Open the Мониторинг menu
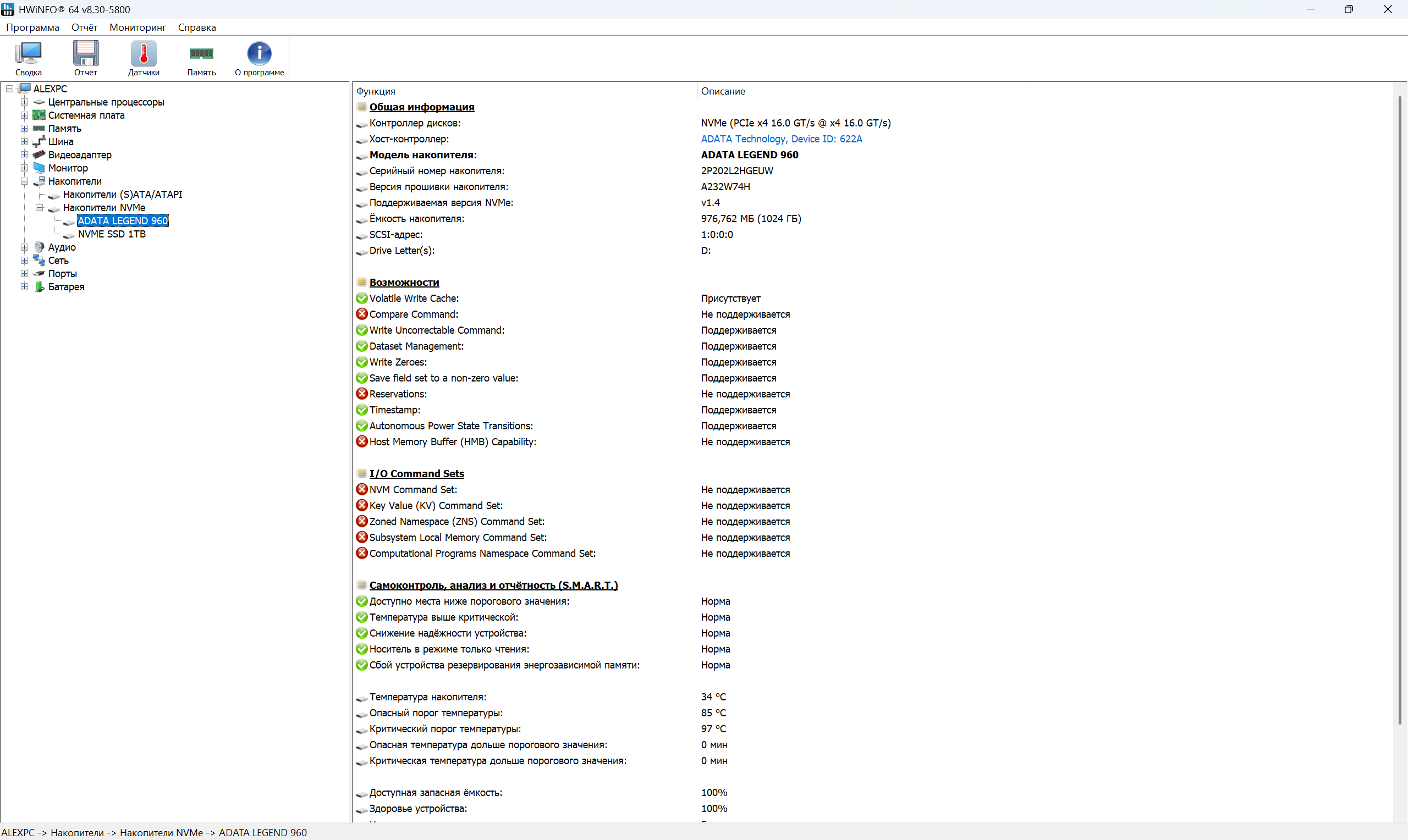 pos(137,27)
